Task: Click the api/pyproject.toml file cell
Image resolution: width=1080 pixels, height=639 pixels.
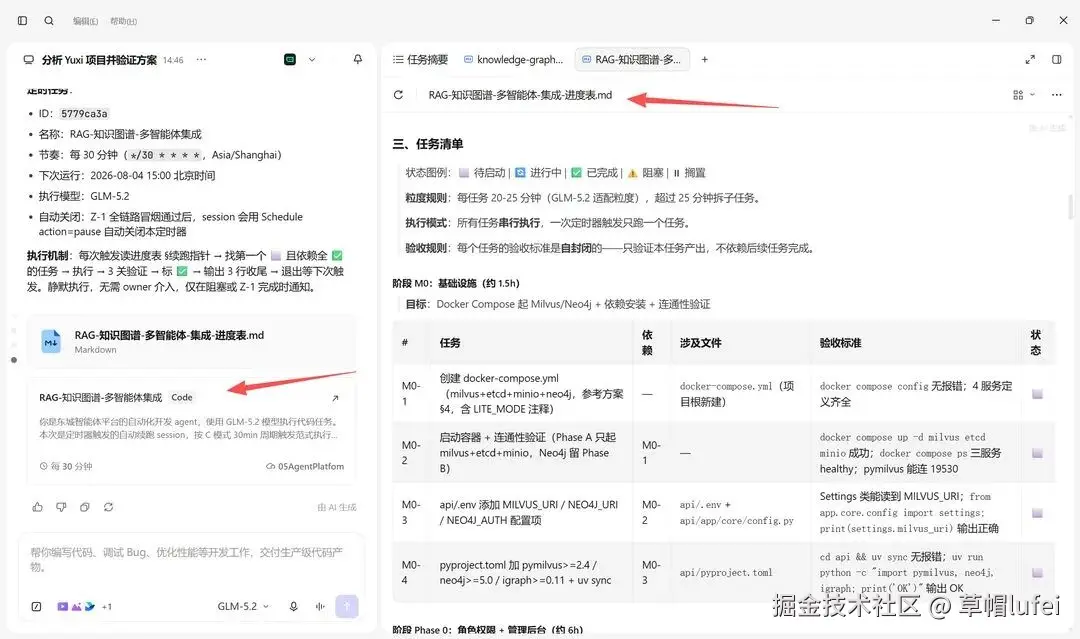Action: pos(726,573)
